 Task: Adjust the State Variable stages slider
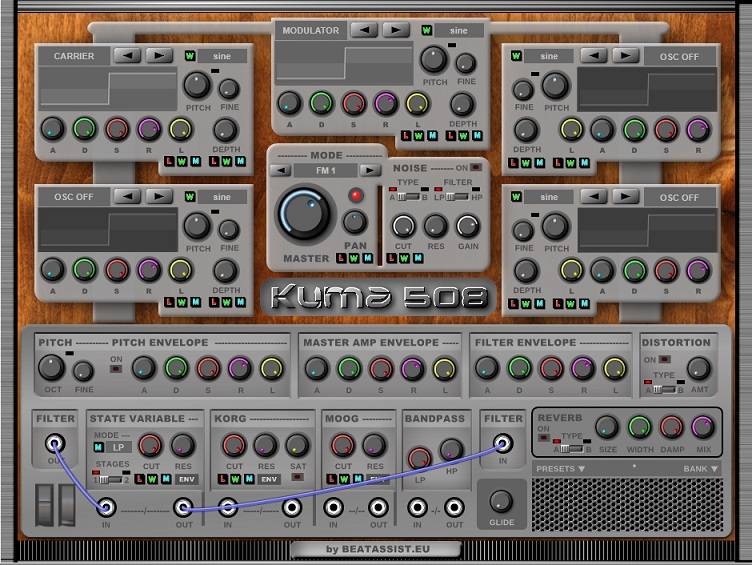coord(106,480)
